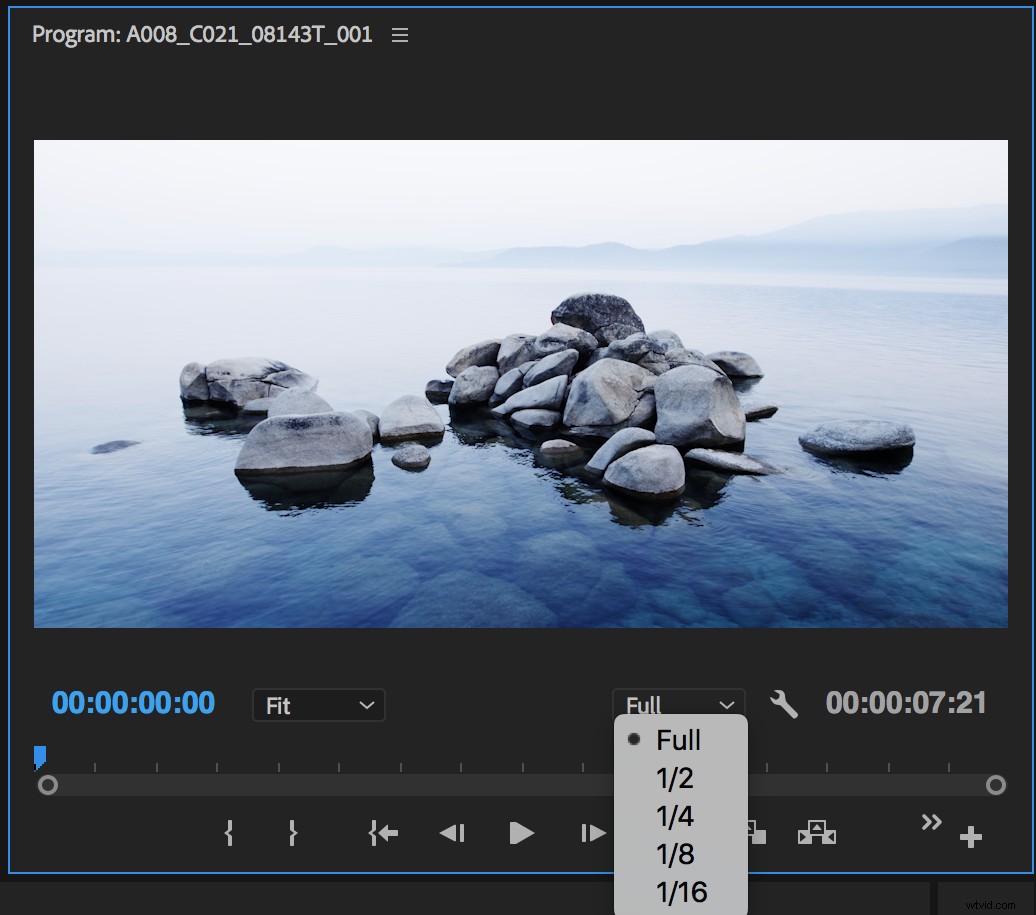Expand the overflow chevron for more buttons
1036x915 pixels.
(x=930, y=822)
